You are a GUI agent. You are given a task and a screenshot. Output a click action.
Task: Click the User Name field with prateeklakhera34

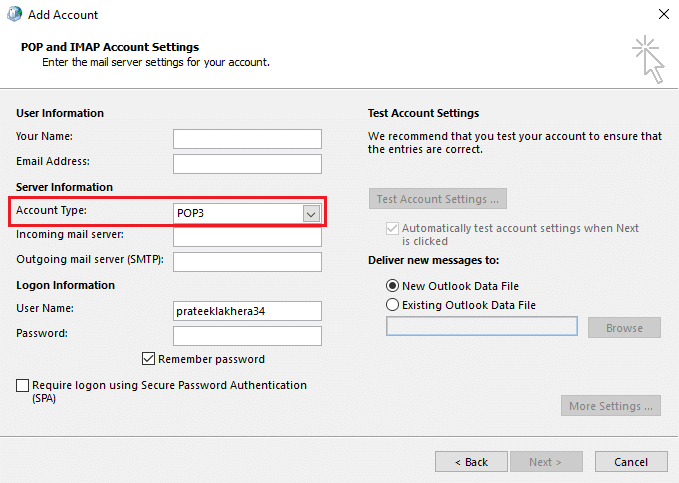click(247, 311)
